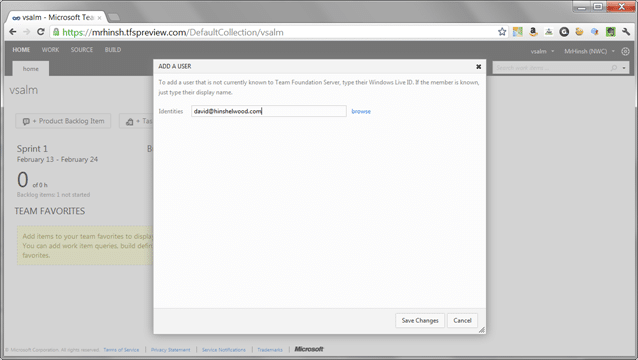
Task: Click Save Changes button
Action: 420,321
